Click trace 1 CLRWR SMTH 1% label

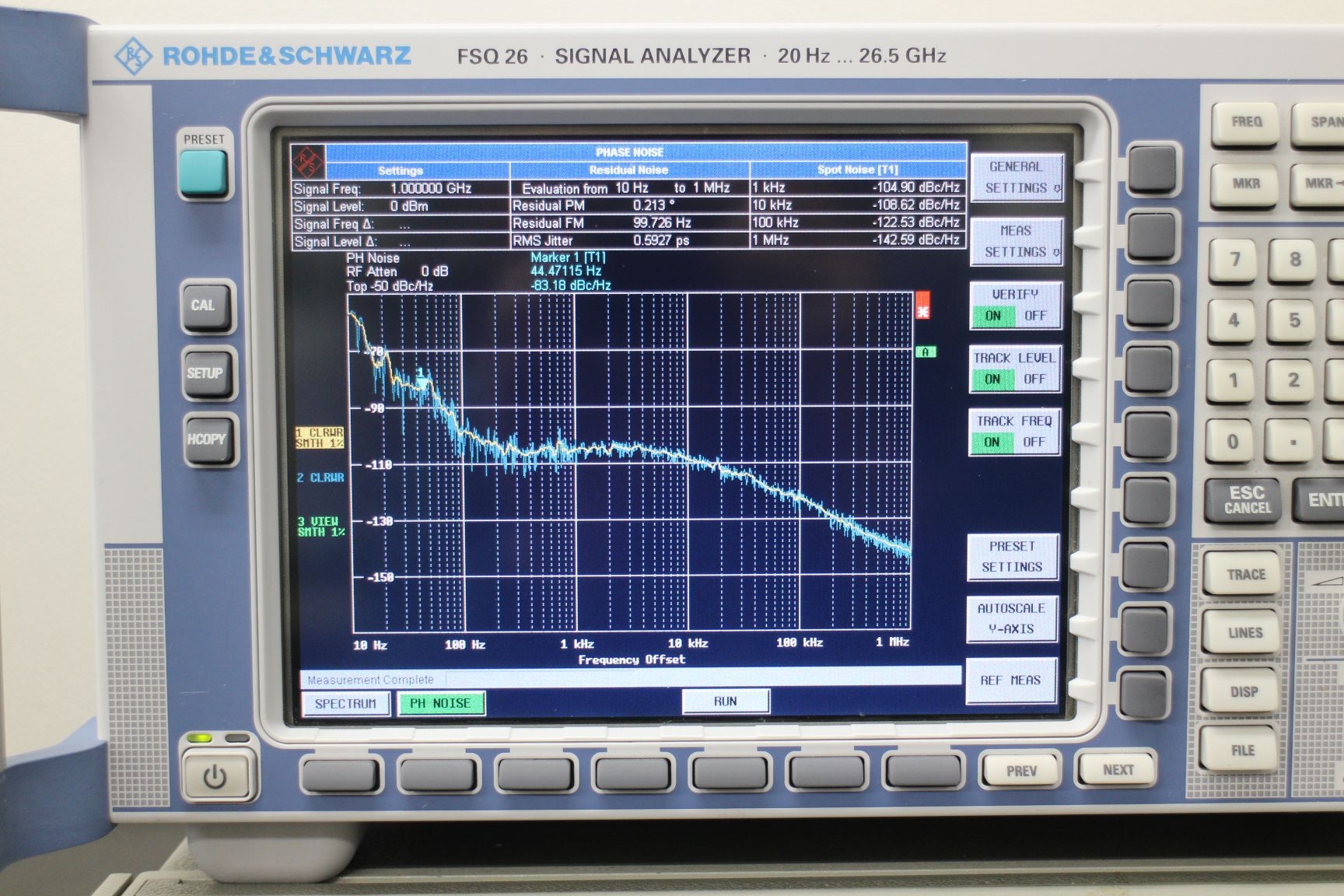point(320,438)
